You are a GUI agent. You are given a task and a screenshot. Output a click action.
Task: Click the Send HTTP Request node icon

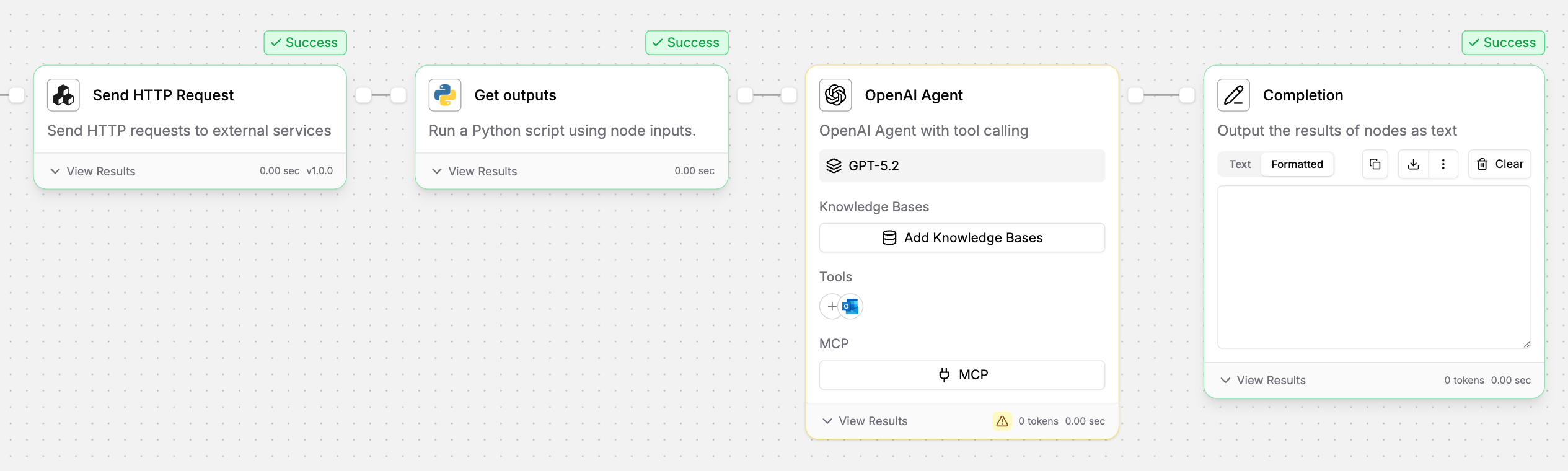[x=63, y=95]
